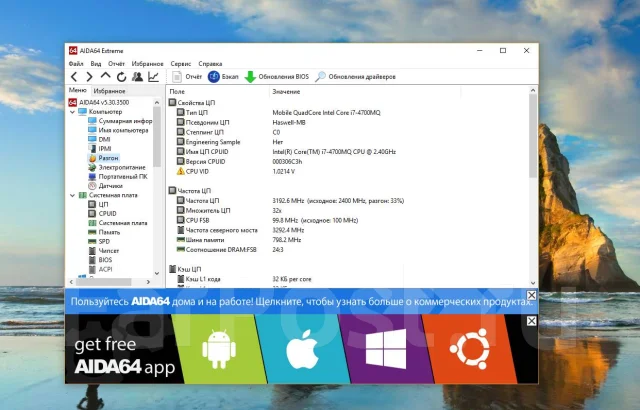Go forward with the right arrow toolbar icon
Viewport: 640px width, 410px height.
click(x=89, y=77)
